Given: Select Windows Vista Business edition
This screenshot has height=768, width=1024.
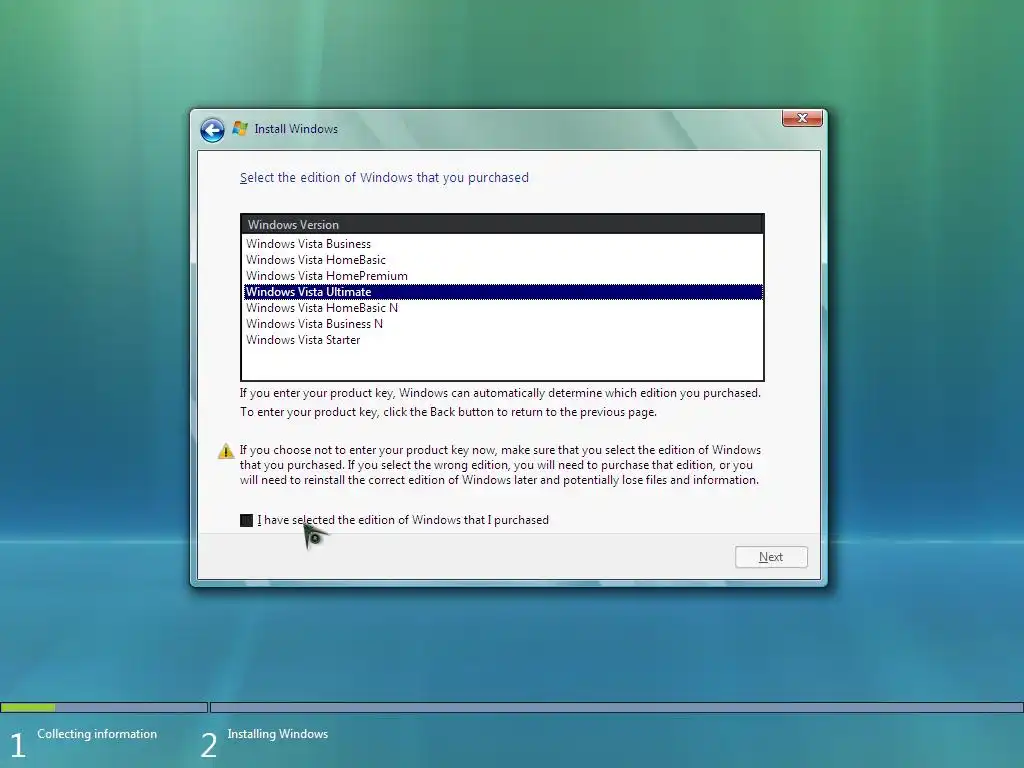Looking at the screenshot, I should pyautogui.click(x=503, y=244).
